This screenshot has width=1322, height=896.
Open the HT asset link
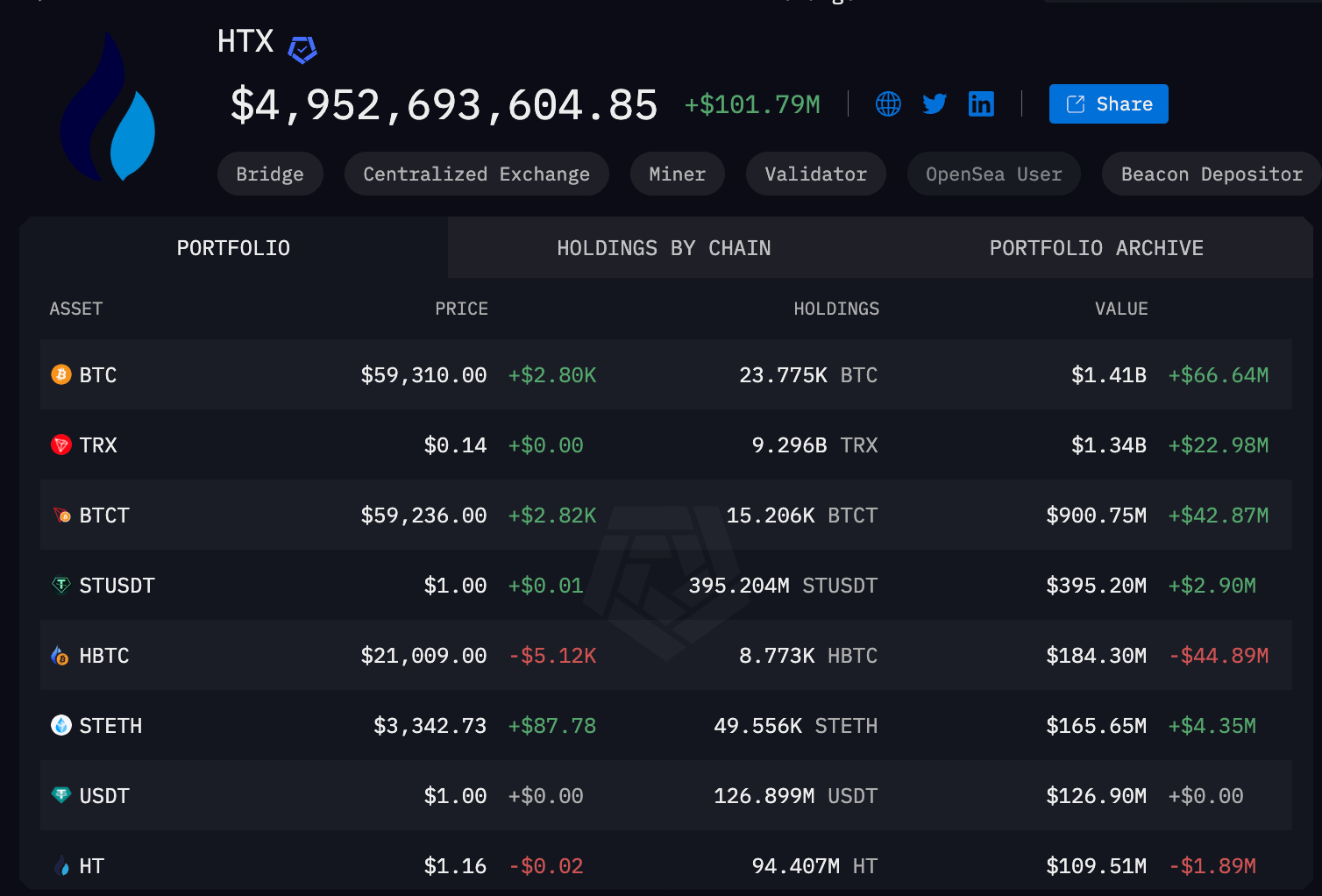(x=92, y=866)
